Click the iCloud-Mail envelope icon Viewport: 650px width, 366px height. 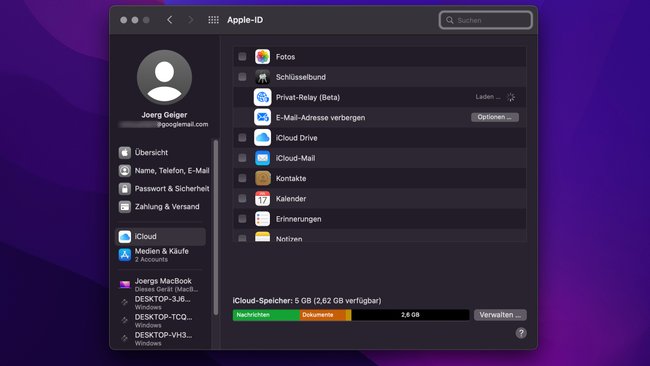coord(262,158)
